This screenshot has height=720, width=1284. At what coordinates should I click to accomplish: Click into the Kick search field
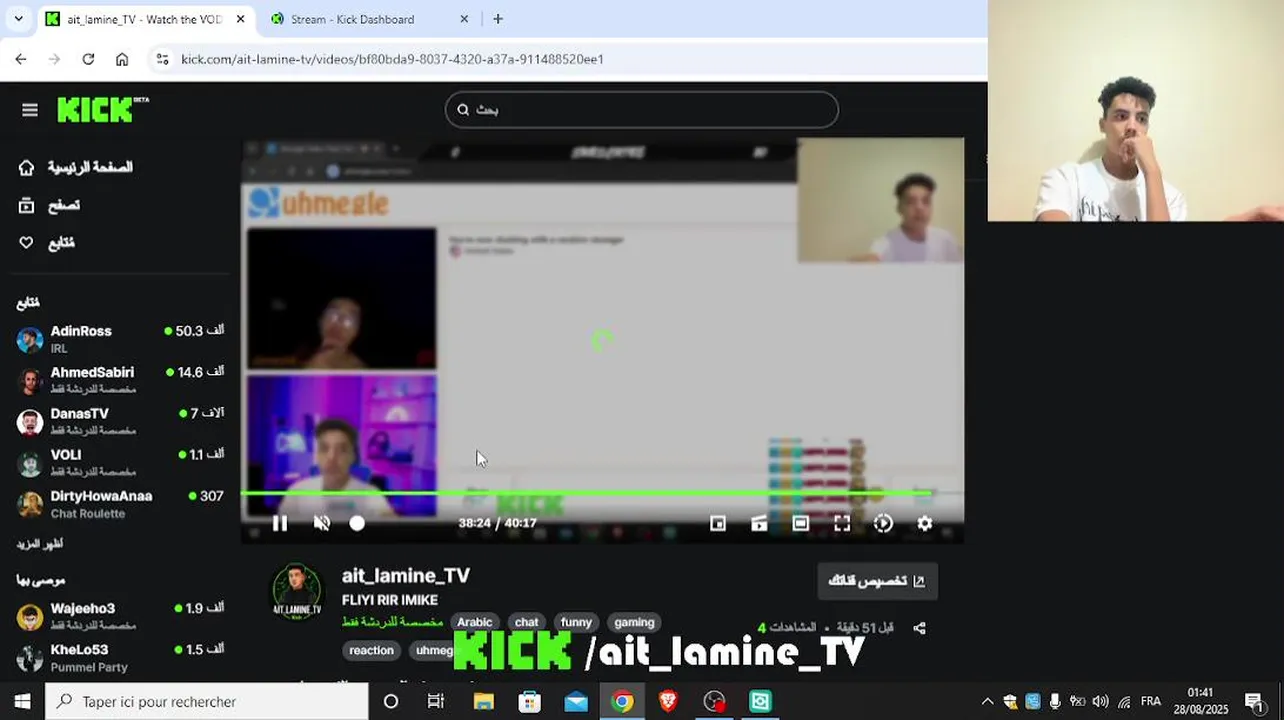[x=641, y=110]
